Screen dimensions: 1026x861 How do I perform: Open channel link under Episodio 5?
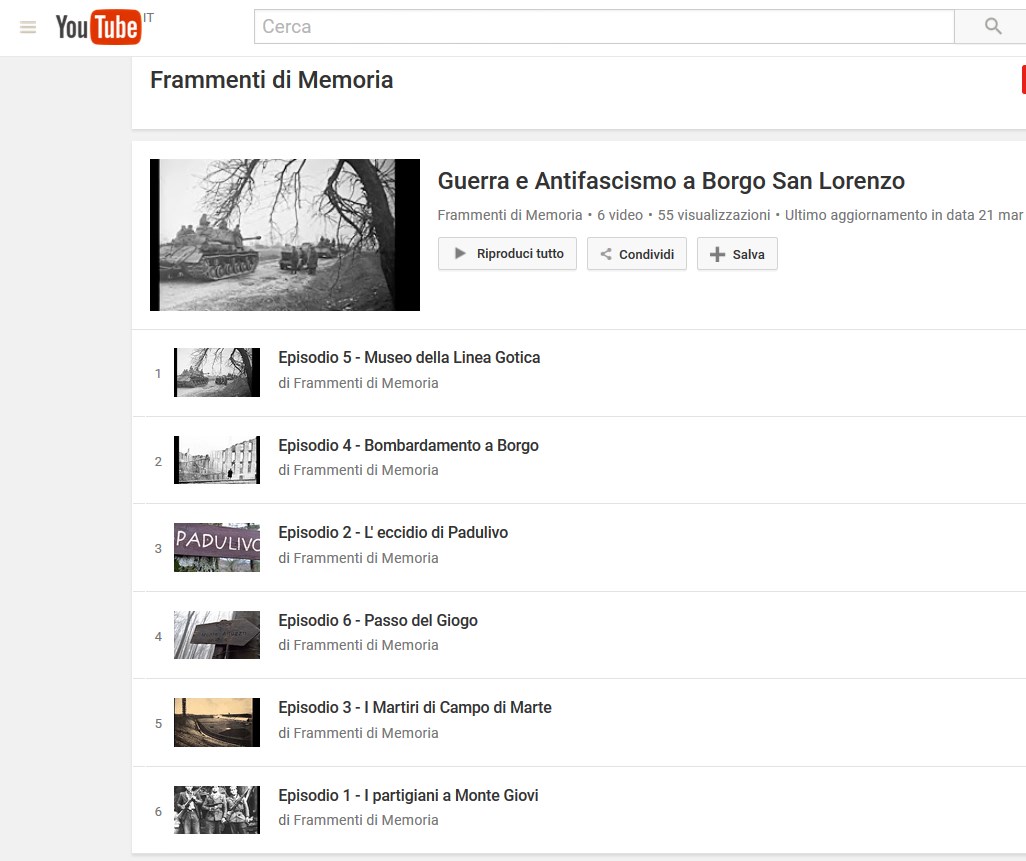[x=366, y=383]
